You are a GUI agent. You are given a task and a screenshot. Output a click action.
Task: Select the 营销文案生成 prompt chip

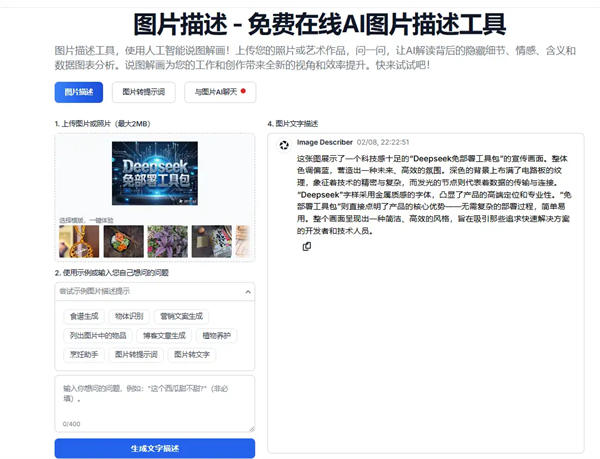[181, 316]
